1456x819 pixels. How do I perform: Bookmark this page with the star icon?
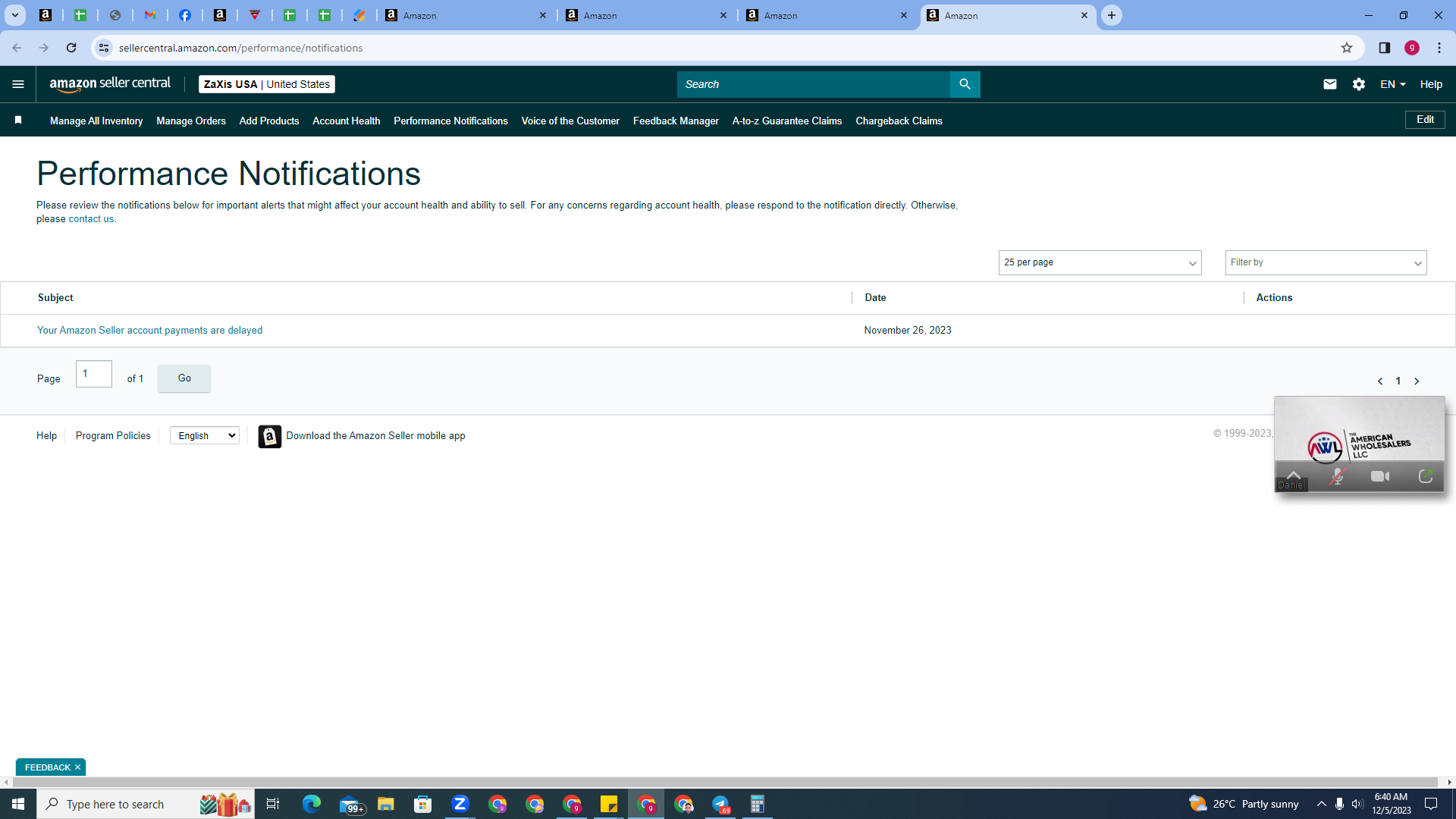pos(1347,48)
